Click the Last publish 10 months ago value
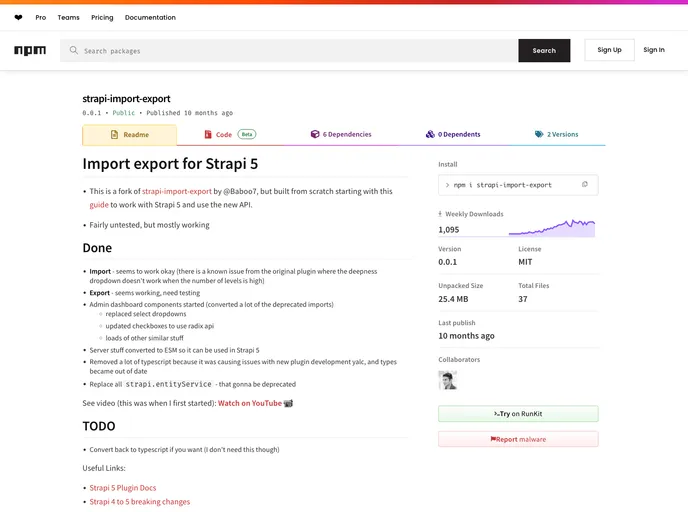 (466, 336)
